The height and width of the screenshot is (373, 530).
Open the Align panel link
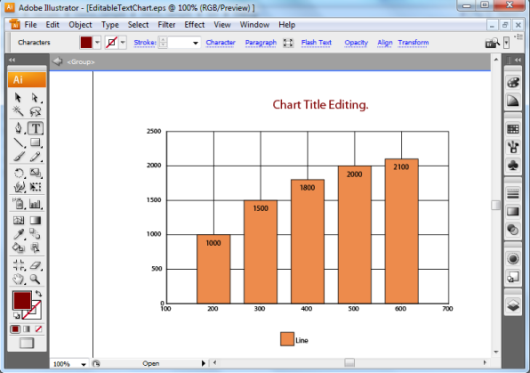pyautogui.click(x=385, y=43)
